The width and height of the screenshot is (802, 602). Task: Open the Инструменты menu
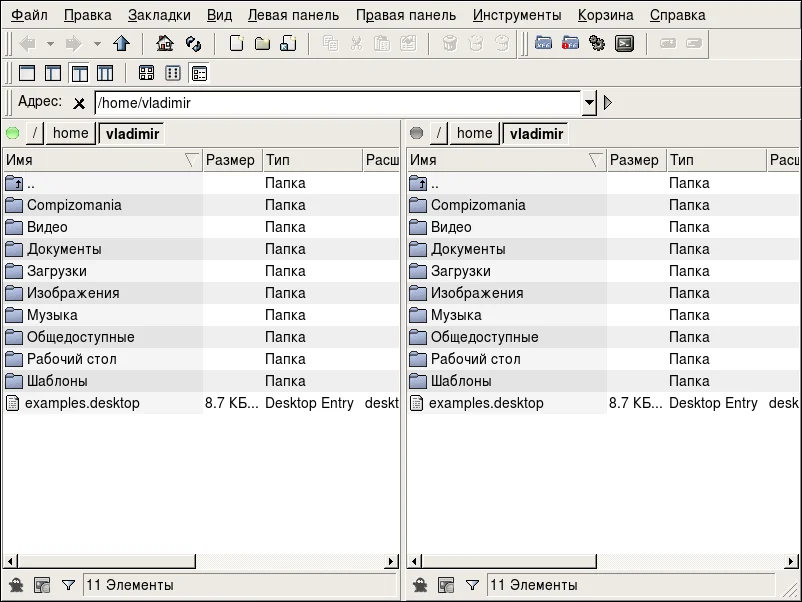pyautogui.click(x=517, y=15)
